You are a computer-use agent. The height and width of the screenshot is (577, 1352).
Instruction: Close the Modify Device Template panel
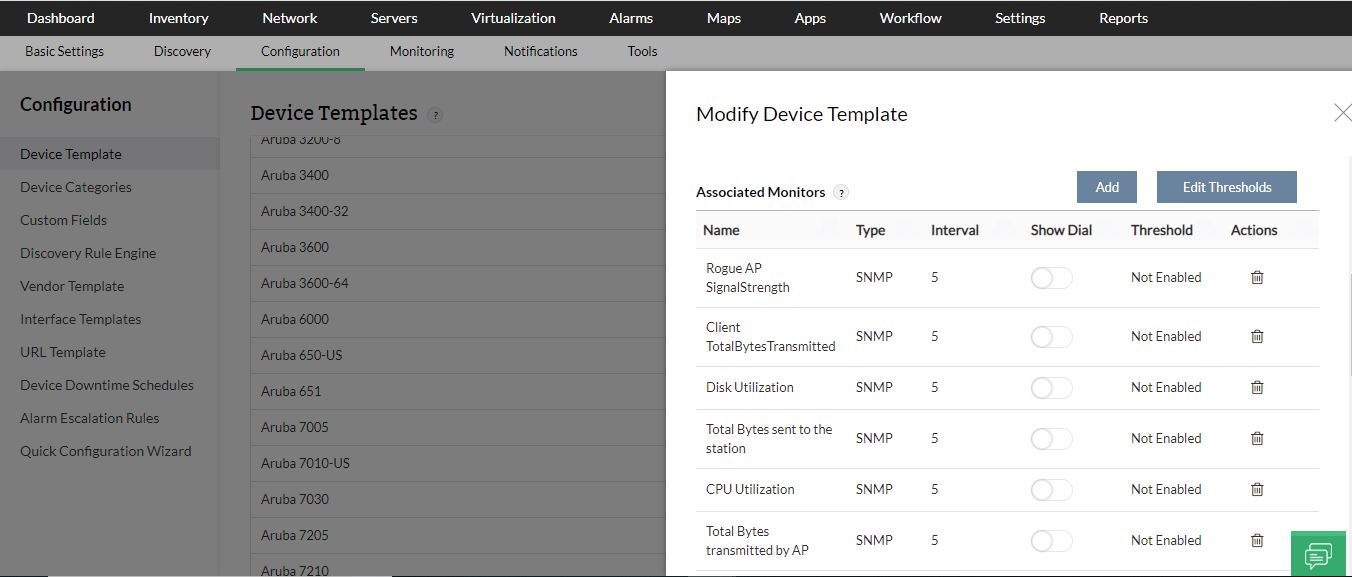point(1342,113)
